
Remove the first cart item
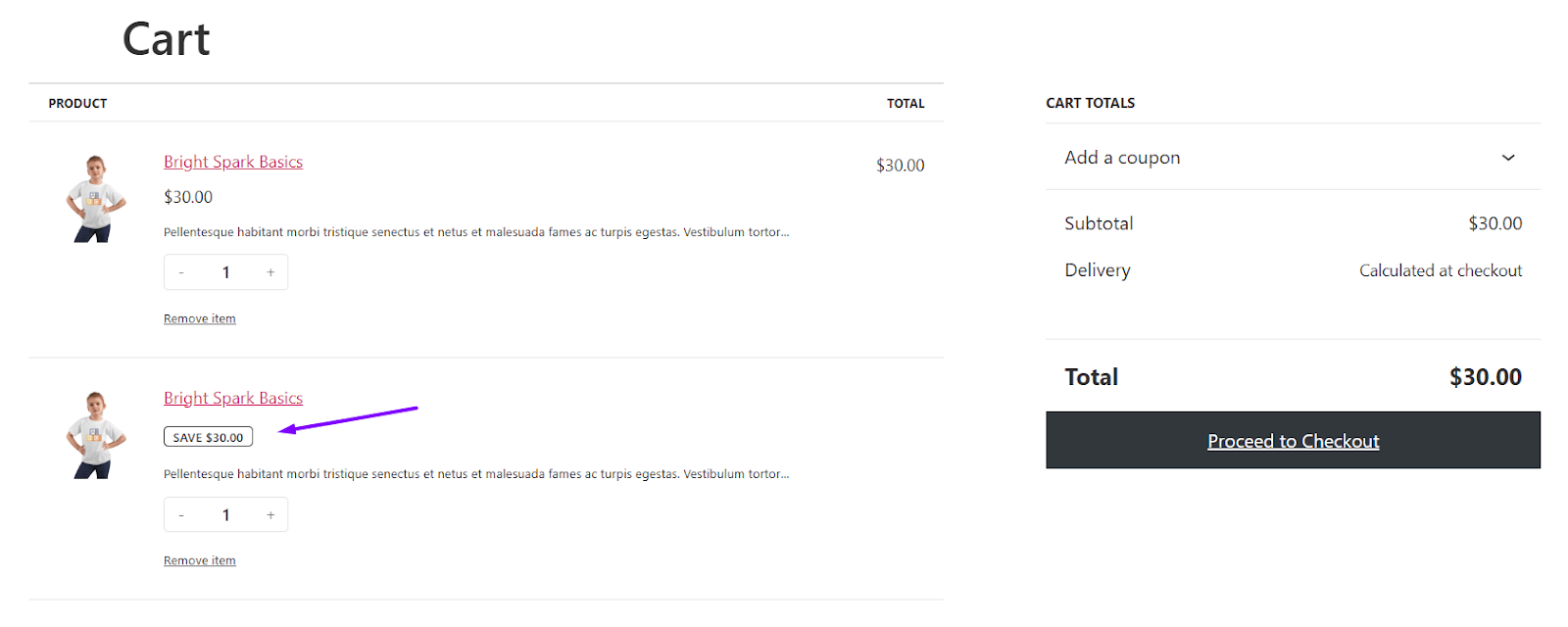[200, 318]
